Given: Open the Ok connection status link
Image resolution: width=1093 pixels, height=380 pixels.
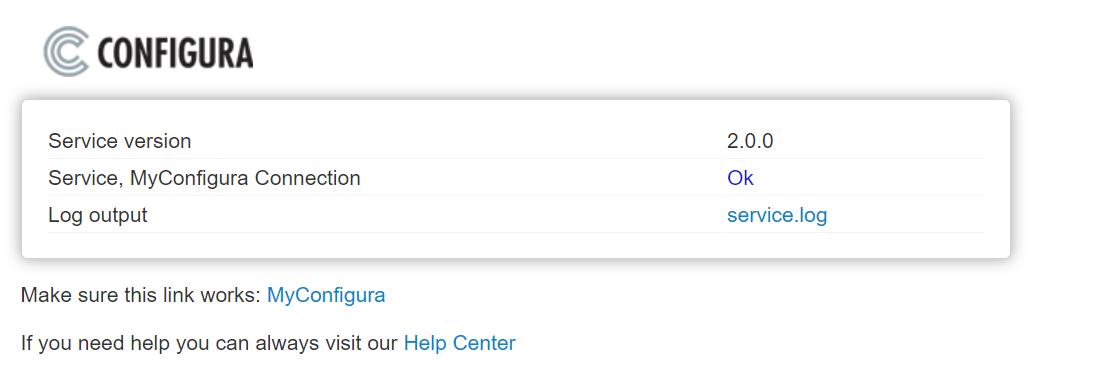Looking at the screenshot, I should tap(740, 178).
